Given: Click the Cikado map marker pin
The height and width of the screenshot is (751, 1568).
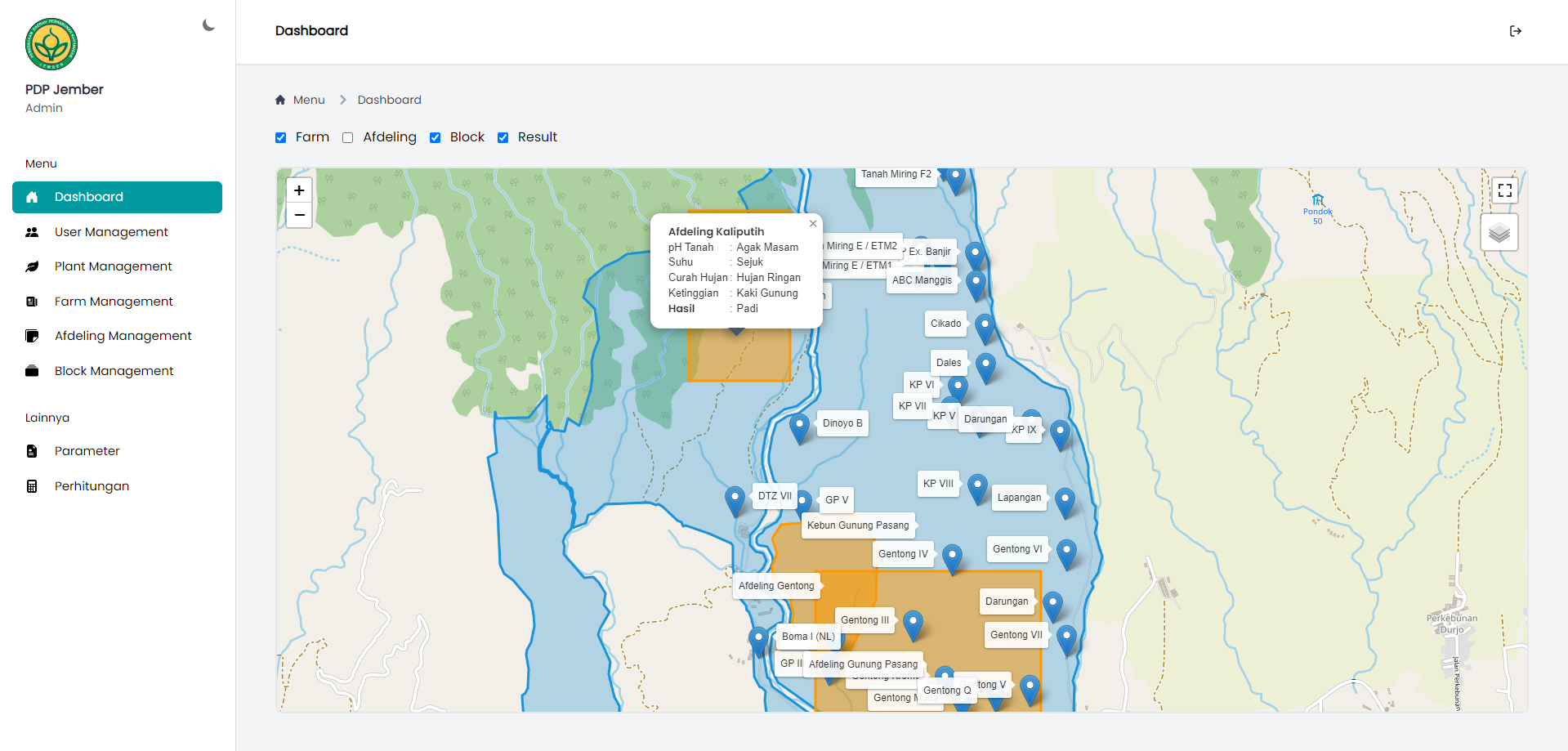Looking at the screenshot, I should (985, 326).
